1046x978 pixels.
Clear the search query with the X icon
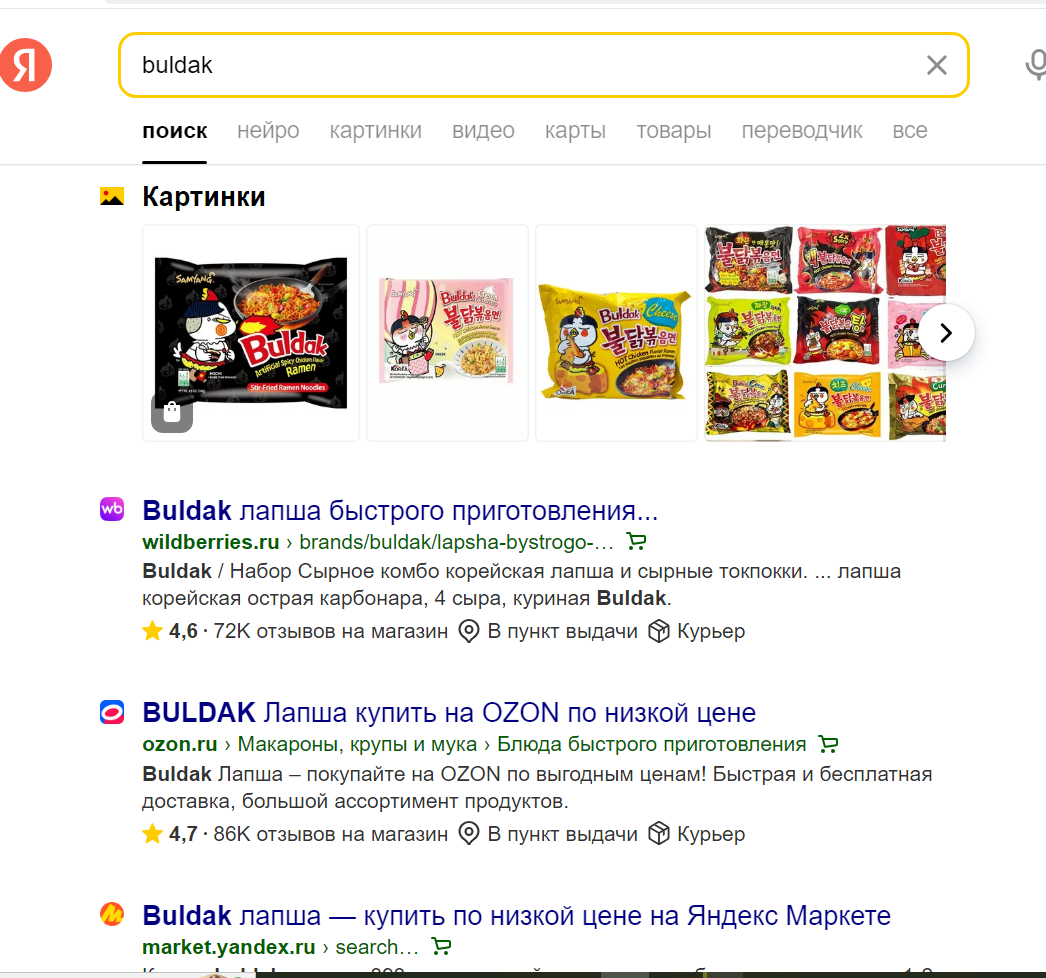(x=937, y=65)
